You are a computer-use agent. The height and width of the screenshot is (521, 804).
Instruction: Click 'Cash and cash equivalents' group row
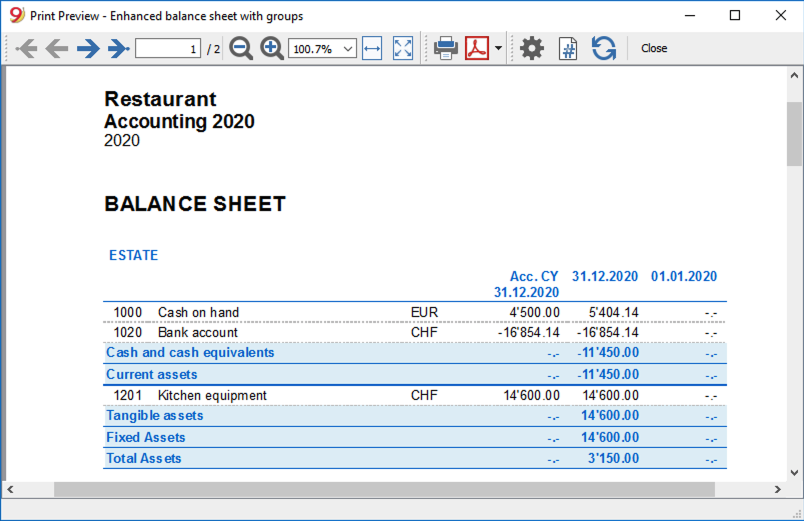pyautogui.click(x=415, y=353)
